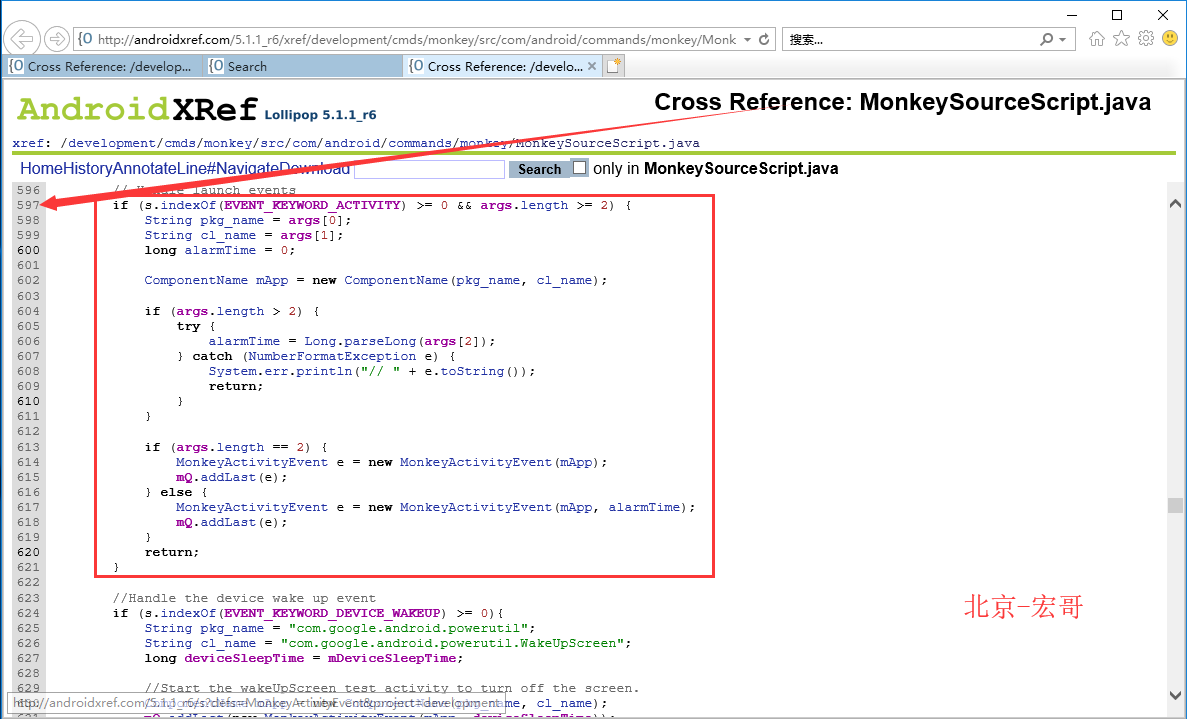This screenshot has width=1187, height=719.
Task: Open EVENT_KEYWORD_ACTIVITY reference on line 597
Action: coord(312,205)
